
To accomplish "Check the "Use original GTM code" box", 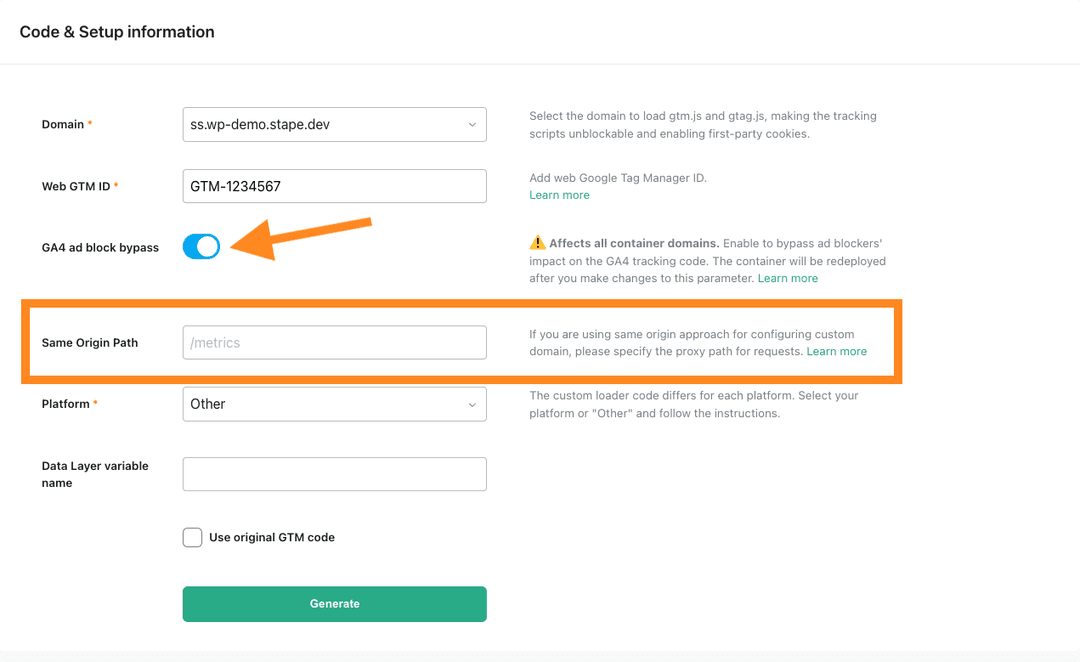I will (192, 537).
